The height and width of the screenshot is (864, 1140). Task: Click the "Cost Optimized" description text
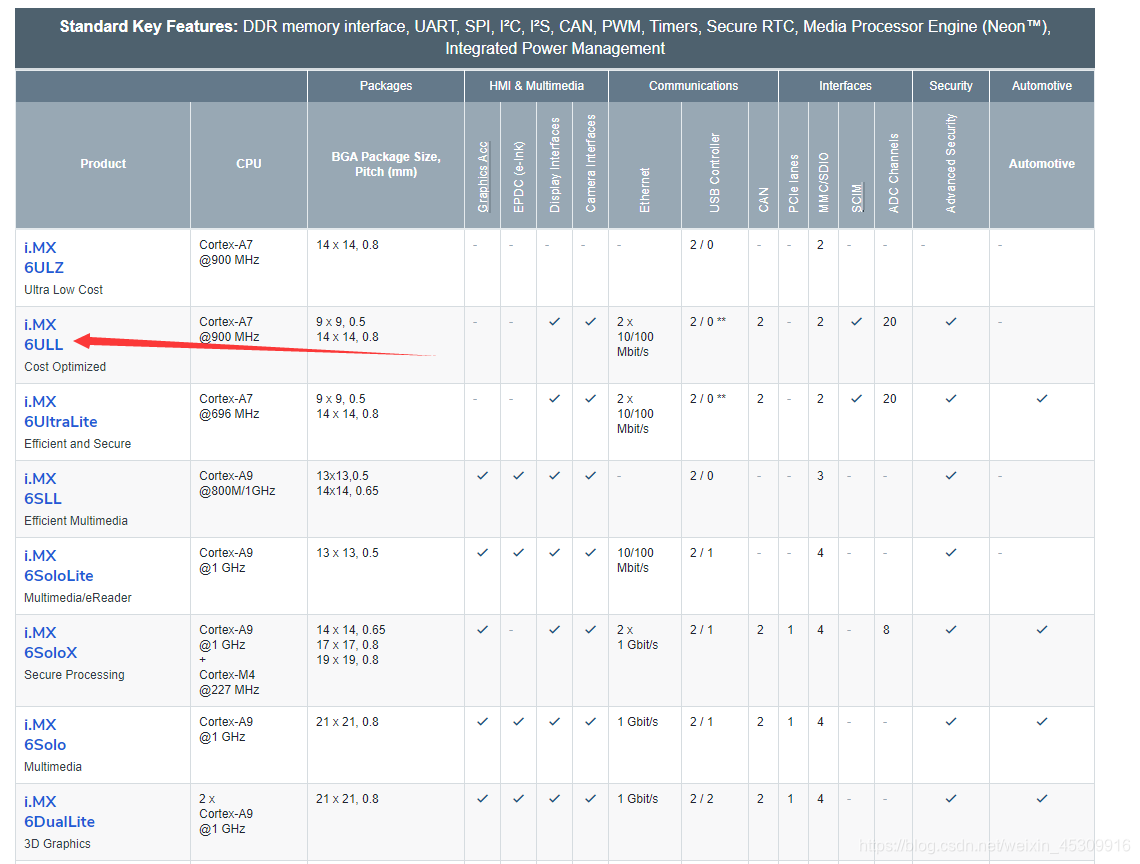pyautogui.click(x=65, y=367)
